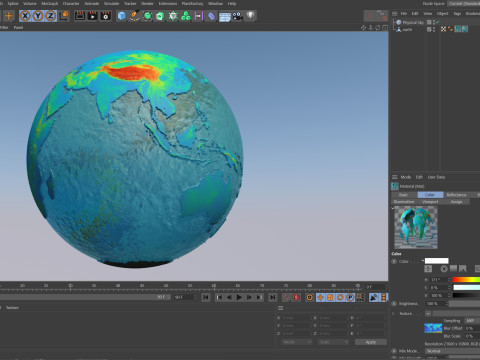Adjust the Value slider

pos(466,295)
